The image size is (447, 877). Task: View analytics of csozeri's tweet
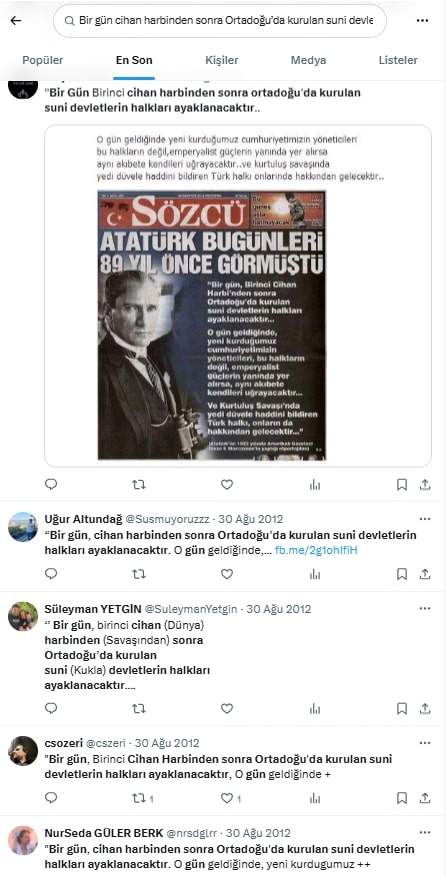(315, 798)
